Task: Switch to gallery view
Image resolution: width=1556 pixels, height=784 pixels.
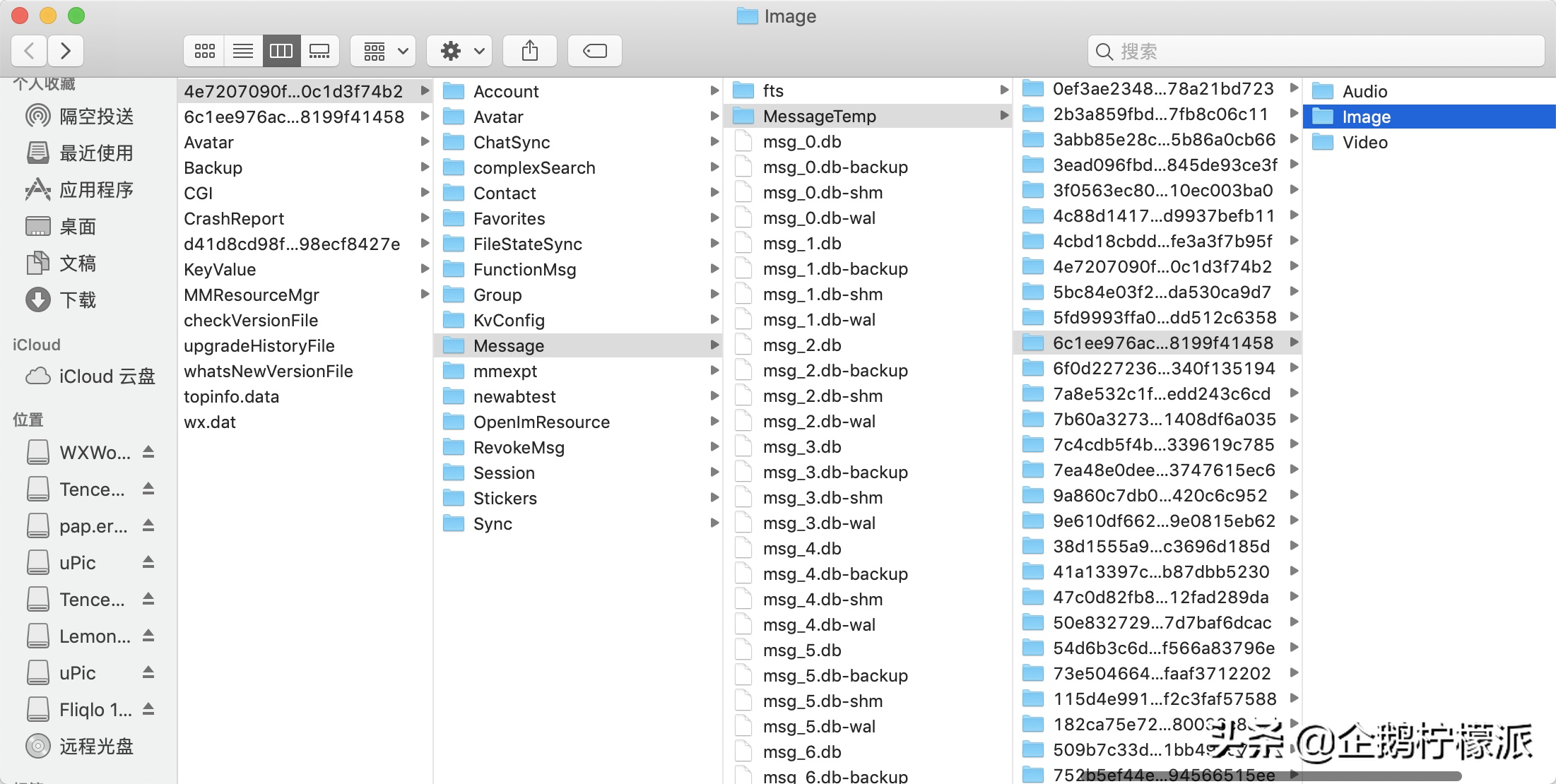Action: tap(319, 51)
